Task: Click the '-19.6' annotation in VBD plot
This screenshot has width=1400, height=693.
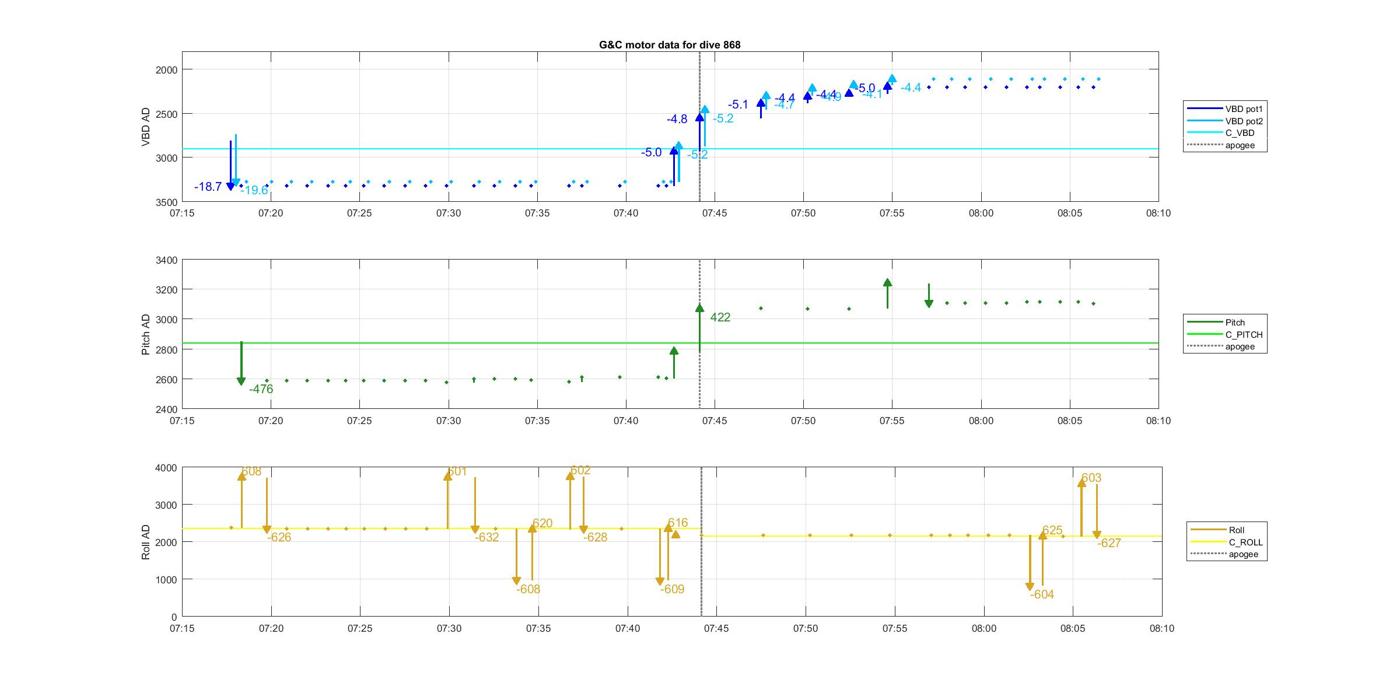Action: 254,190
